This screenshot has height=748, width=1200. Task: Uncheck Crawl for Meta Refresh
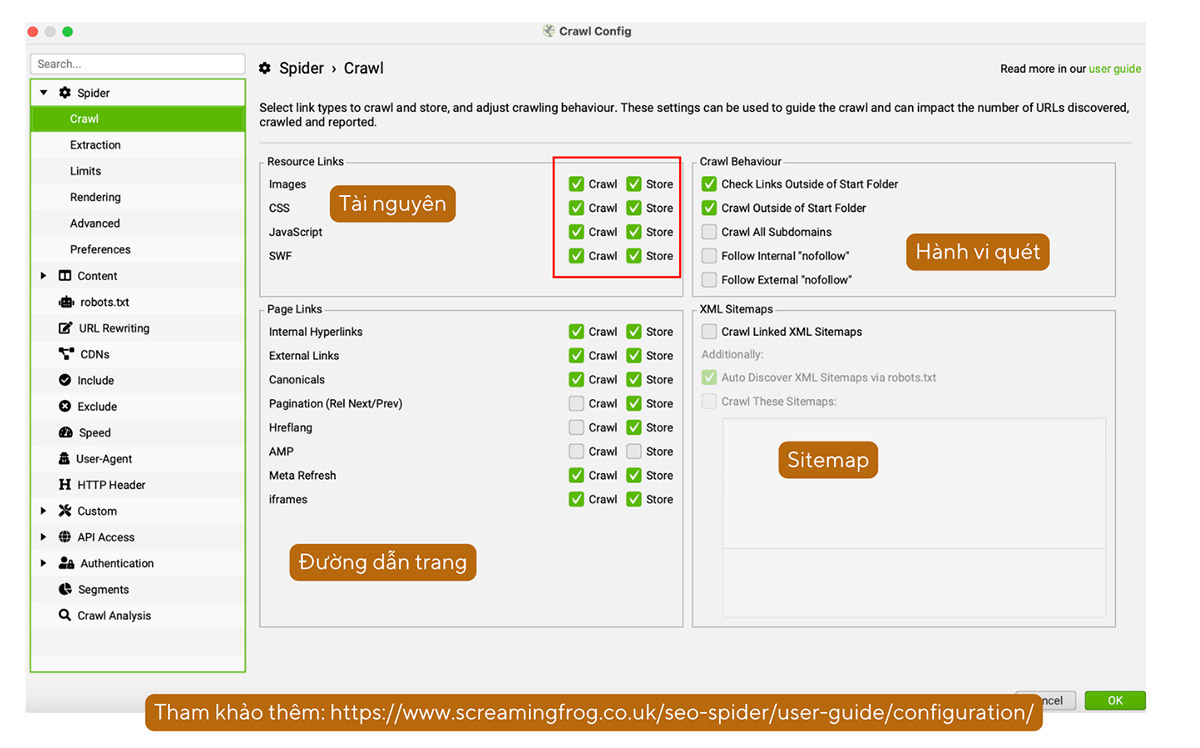[577, 476]
